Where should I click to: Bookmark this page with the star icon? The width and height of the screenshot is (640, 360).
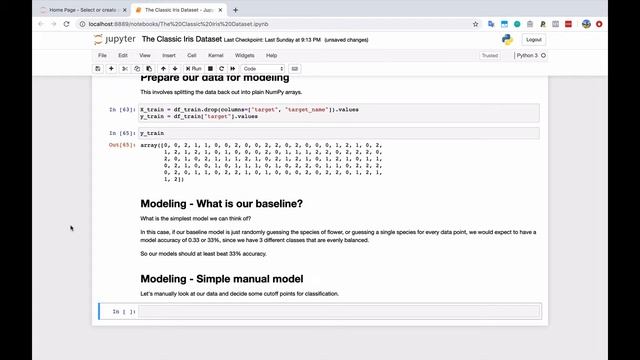(x=476, y=24)
